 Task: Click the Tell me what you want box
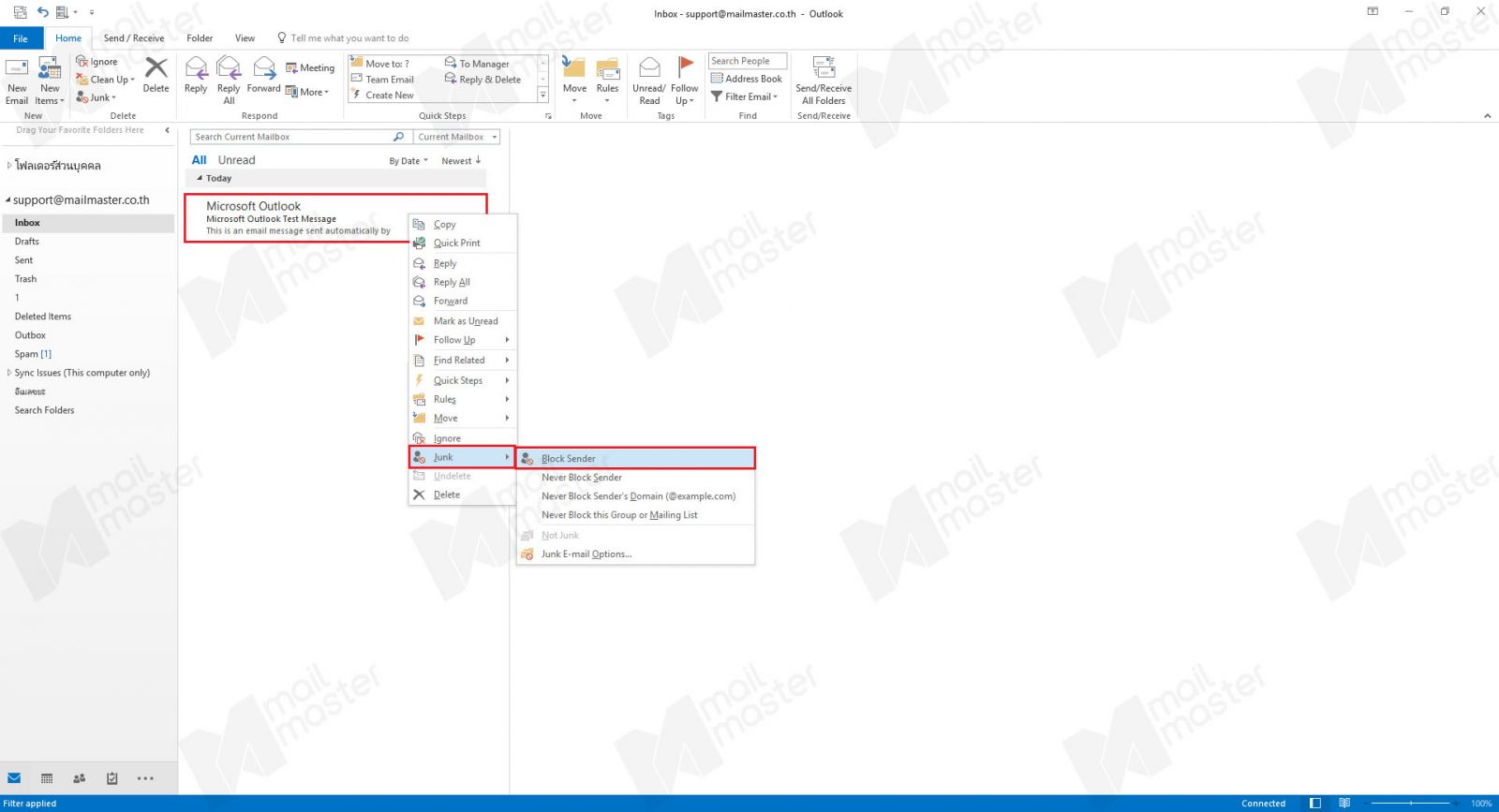(x=343, y=38)
